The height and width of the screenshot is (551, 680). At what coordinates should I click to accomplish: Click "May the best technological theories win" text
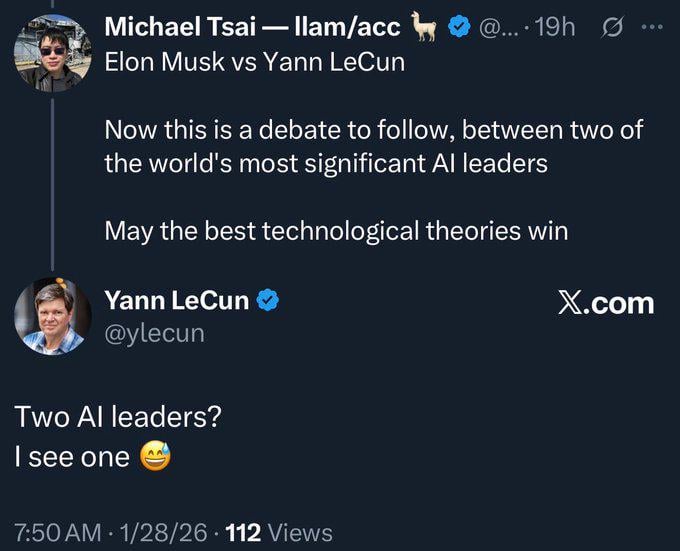tap(336, 230)
